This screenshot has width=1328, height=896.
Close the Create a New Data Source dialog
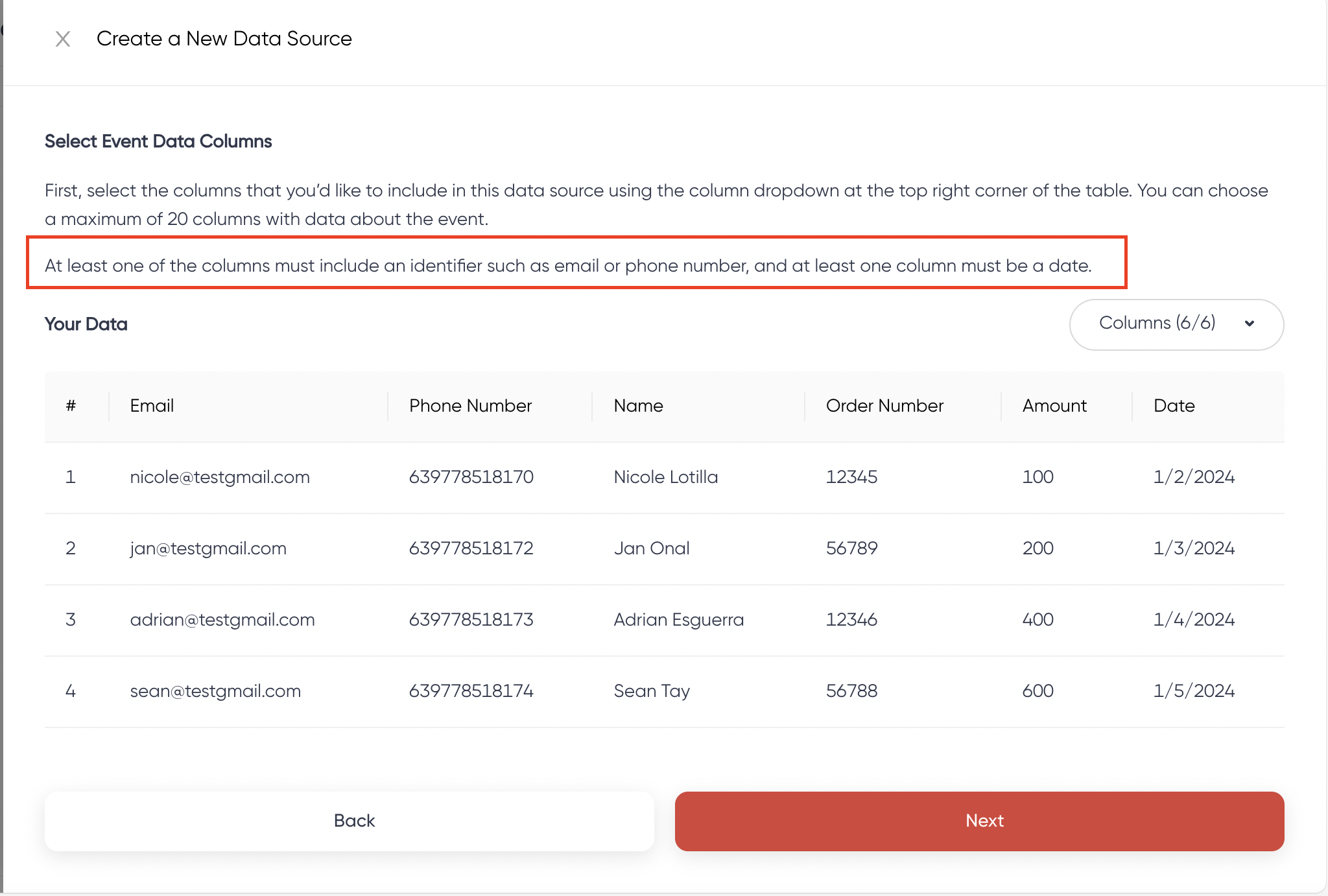click(63, 39)
